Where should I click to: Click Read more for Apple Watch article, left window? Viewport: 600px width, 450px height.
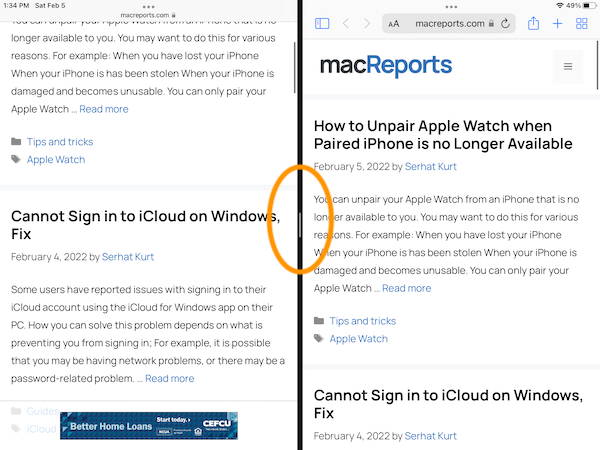(x=104, y=109)
